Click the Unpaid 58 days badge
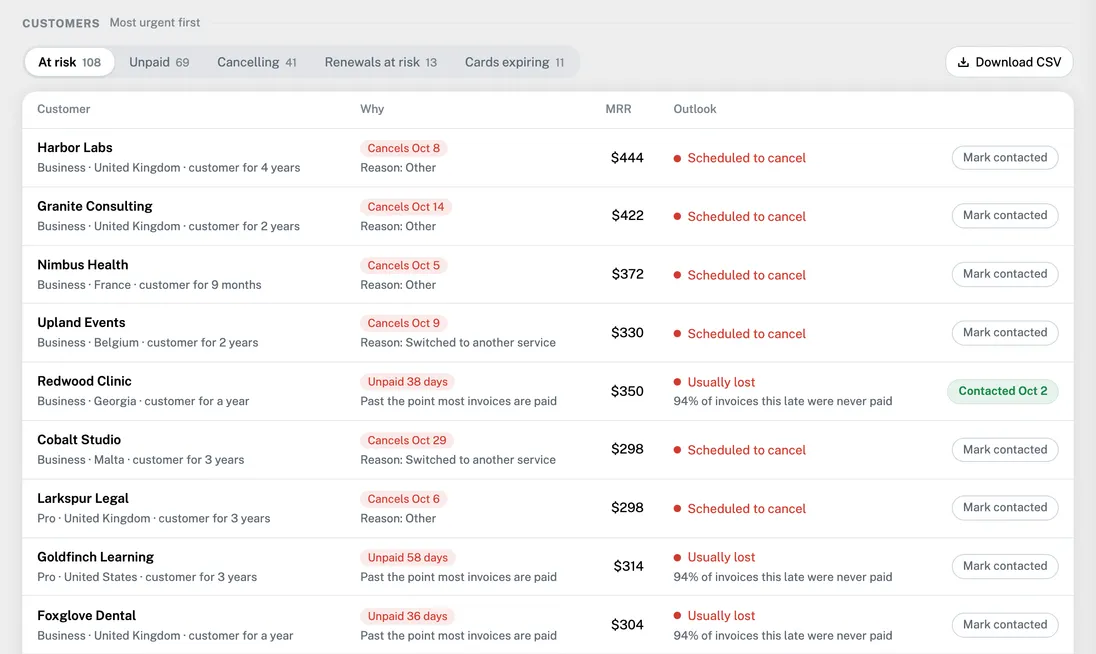 pos(408,558)
